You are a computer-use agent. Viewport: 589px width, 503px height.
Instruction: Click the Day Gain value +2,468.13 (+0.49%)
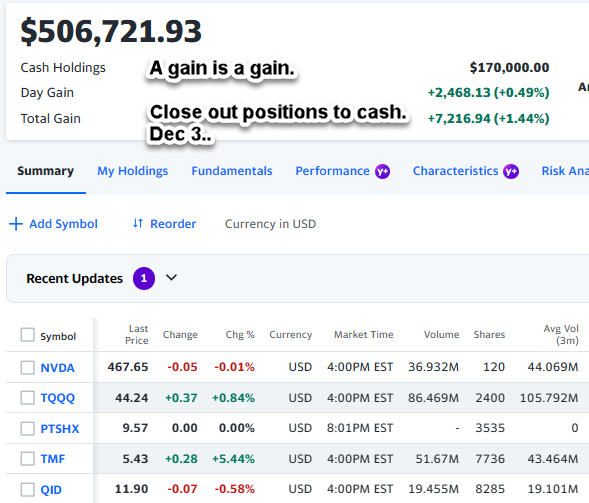click(488, 92)
